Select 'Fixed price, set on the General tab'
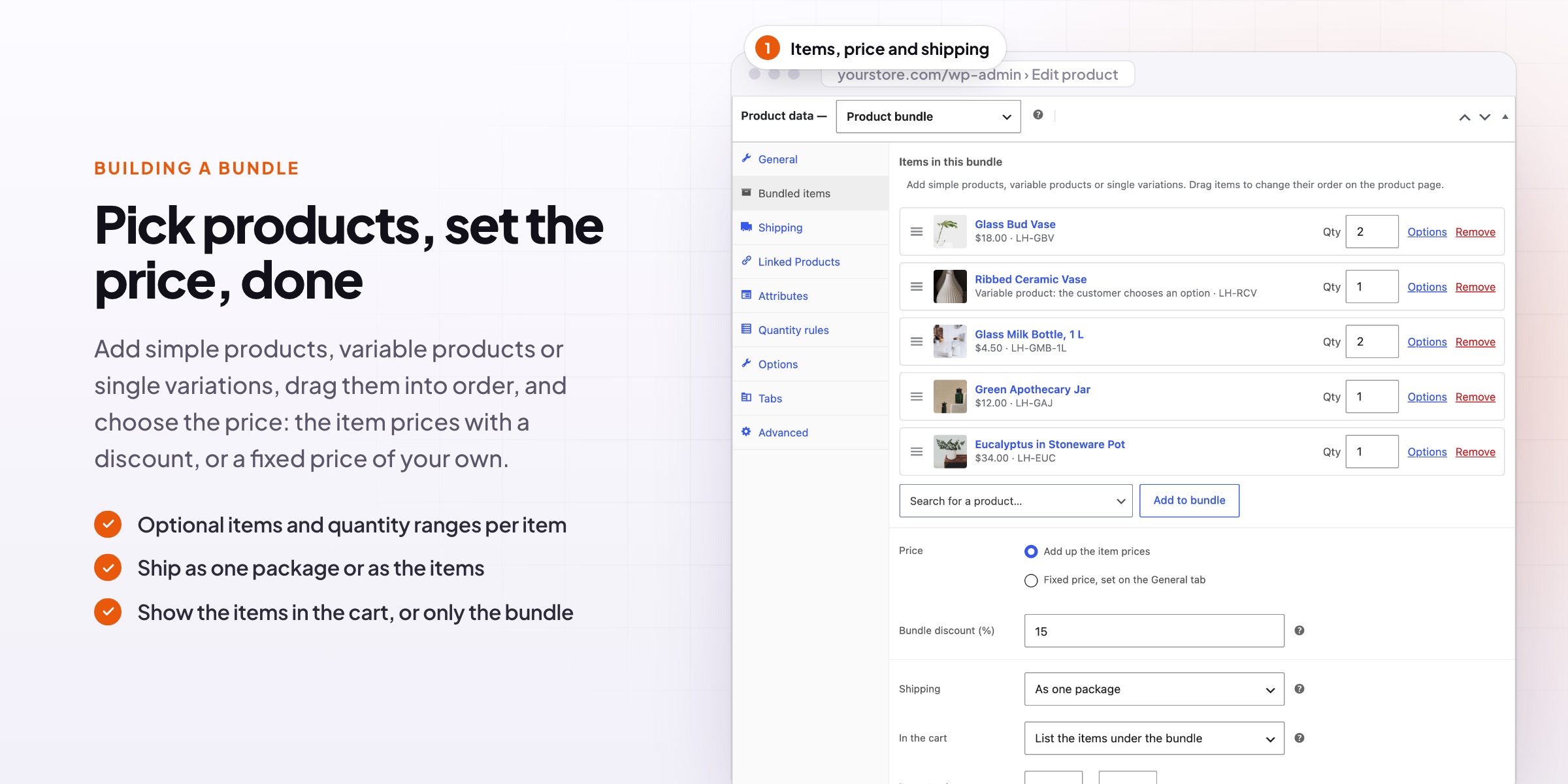This screenshot has width=1568, height=784. [x=1031, y=580]
